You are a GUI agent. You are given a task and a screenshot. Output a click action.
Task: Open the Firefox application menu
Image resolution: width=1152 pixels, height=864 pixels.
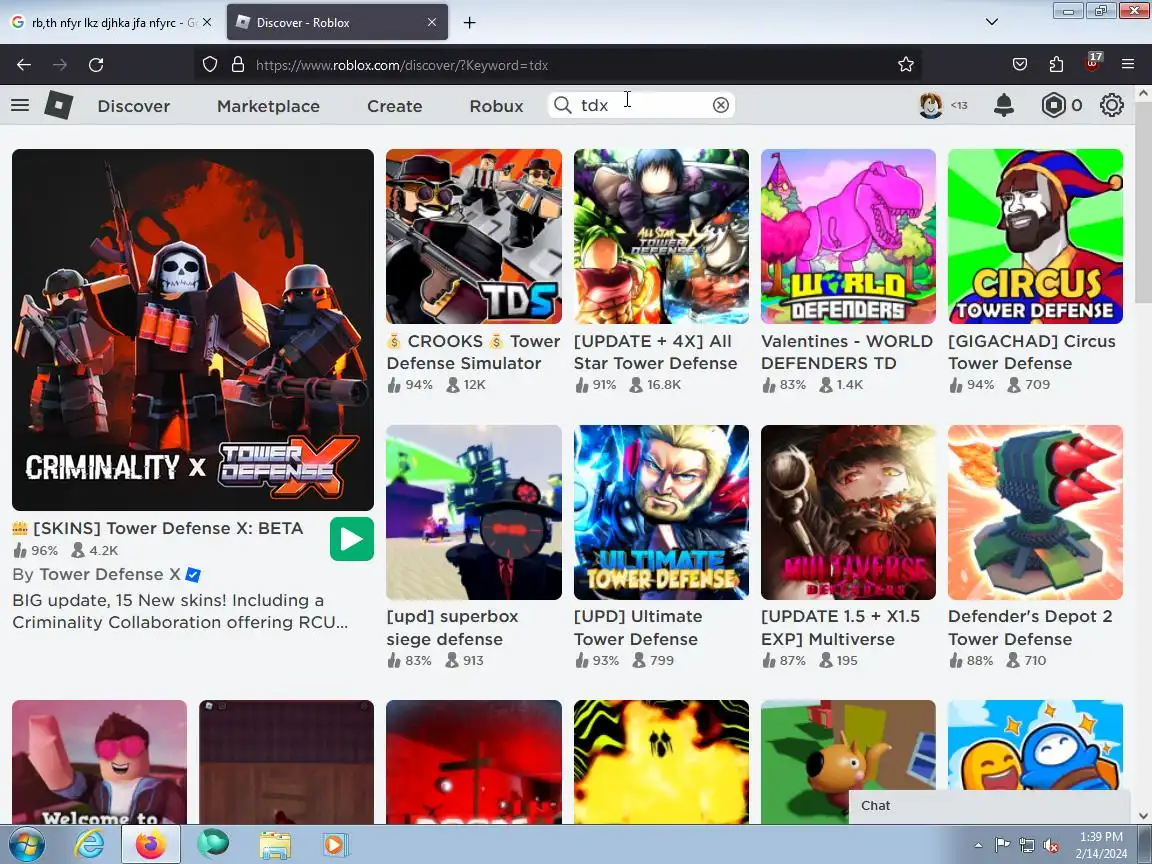(1128, 65)
